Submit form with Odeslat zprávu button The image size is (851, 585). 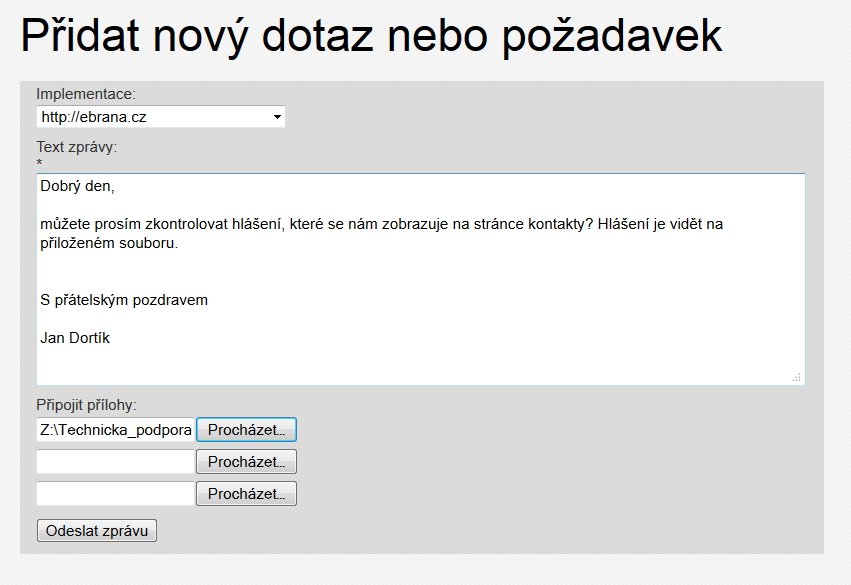[x=97, y=531]
